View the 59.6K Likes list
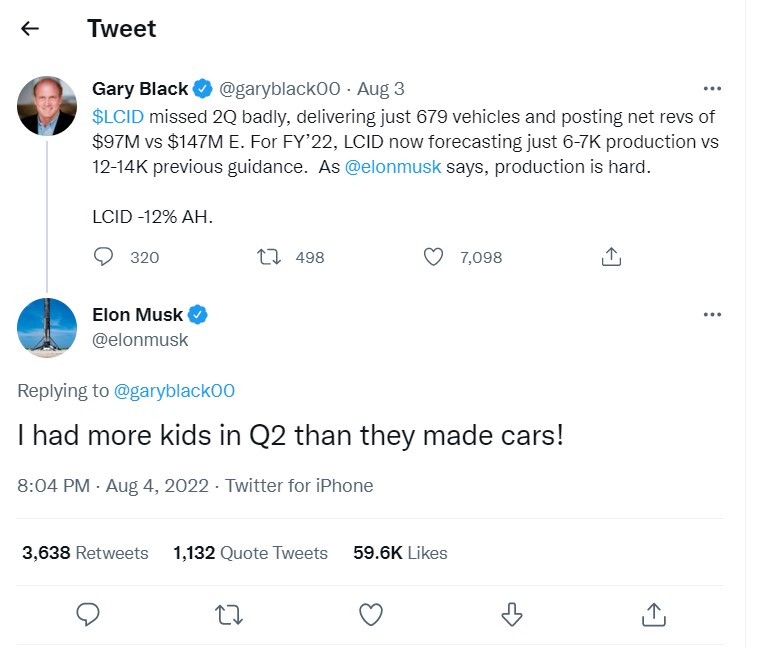This screenshot has width=760, height=648. [x=400, y=553]
